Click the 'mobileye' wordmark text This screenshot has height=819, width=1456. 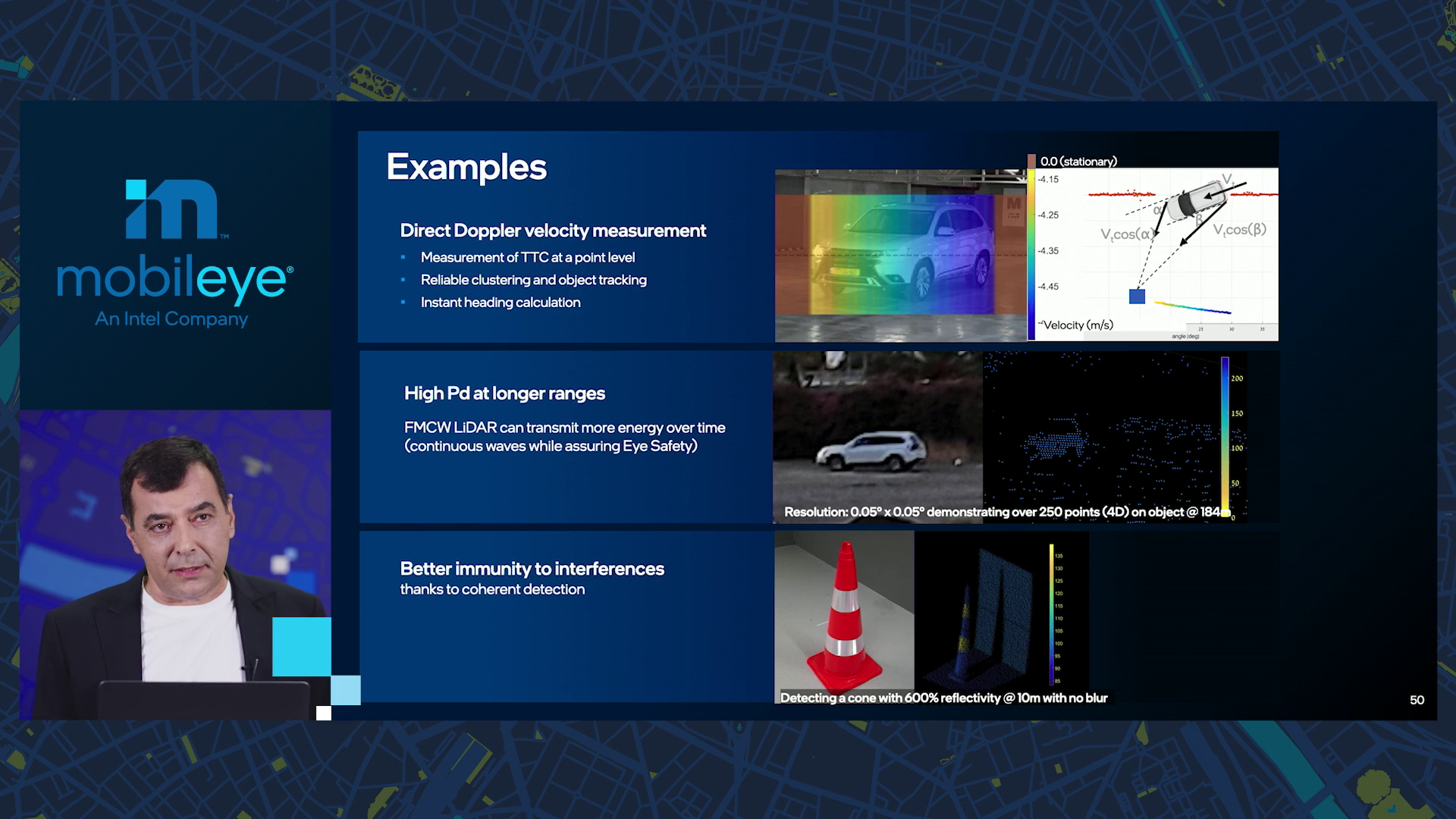click(174, 281)
